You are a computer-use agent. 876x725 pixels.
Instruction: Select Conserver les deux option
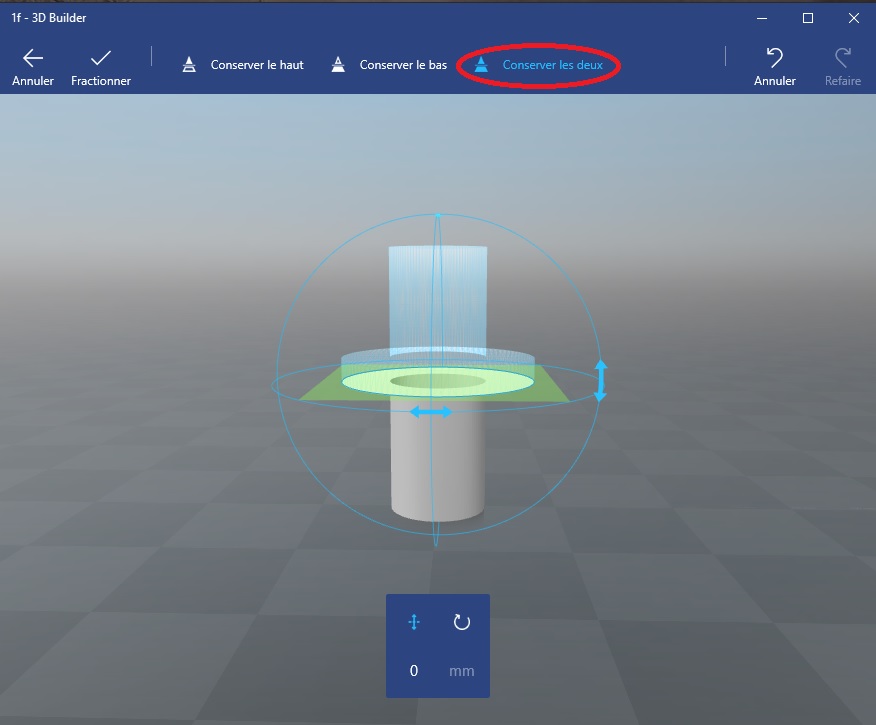pos(539,65)
